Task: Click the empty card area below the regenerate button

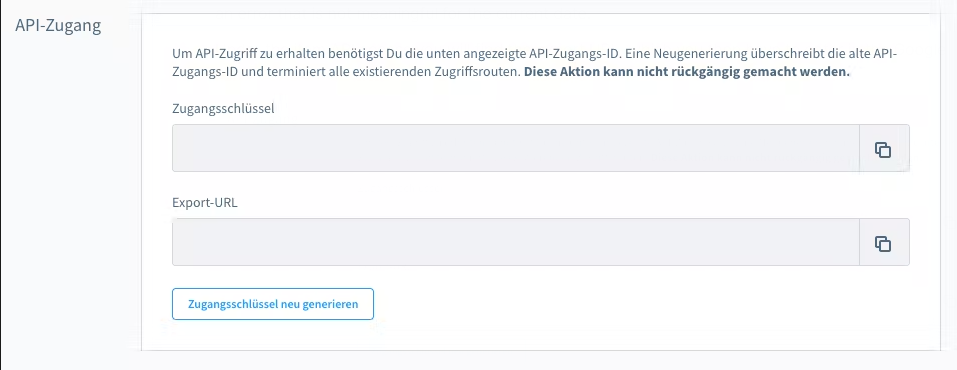Action: 540,336
